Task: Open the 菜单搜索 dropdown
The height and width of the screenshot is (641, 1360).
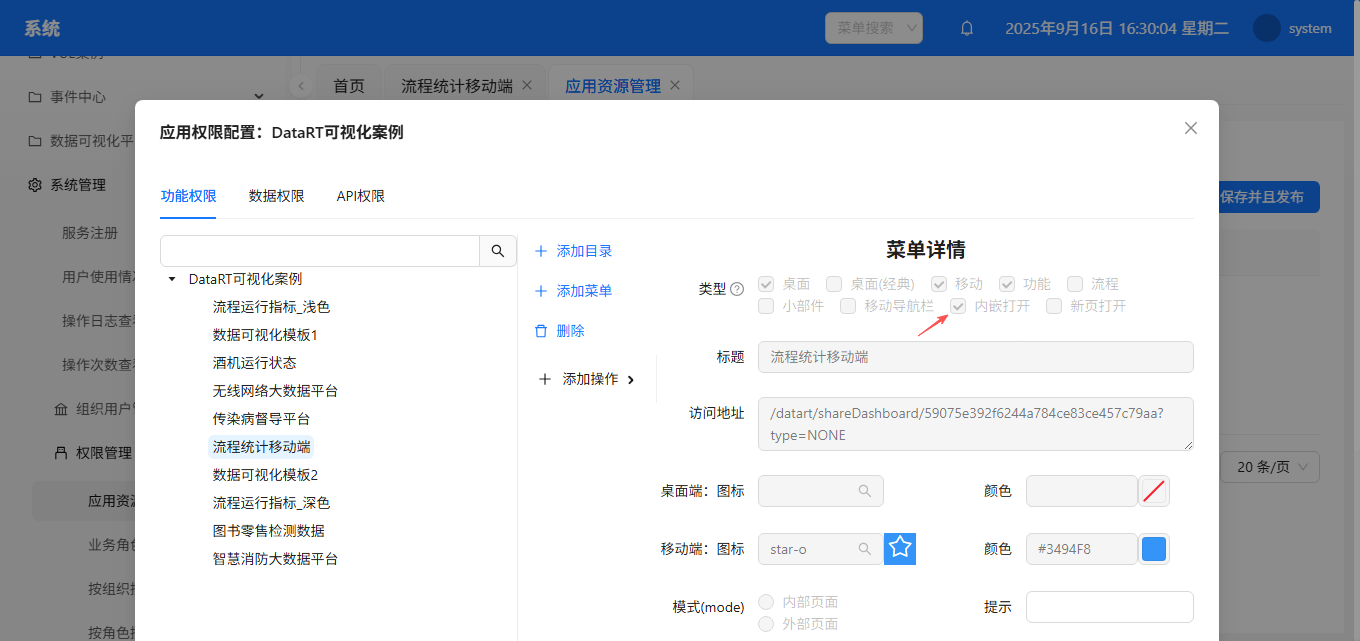Action: coord(873,28)
